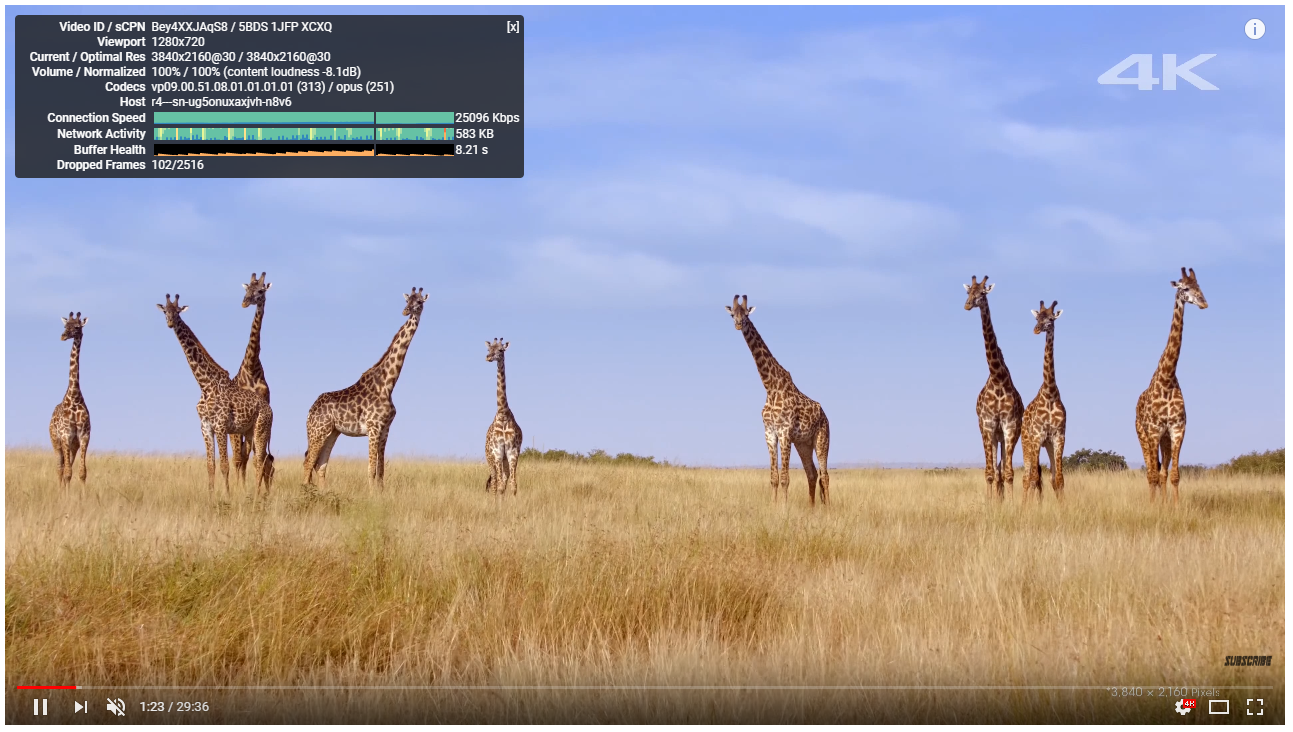Click the Host value text
The image size is (1293, 732).
221,102
